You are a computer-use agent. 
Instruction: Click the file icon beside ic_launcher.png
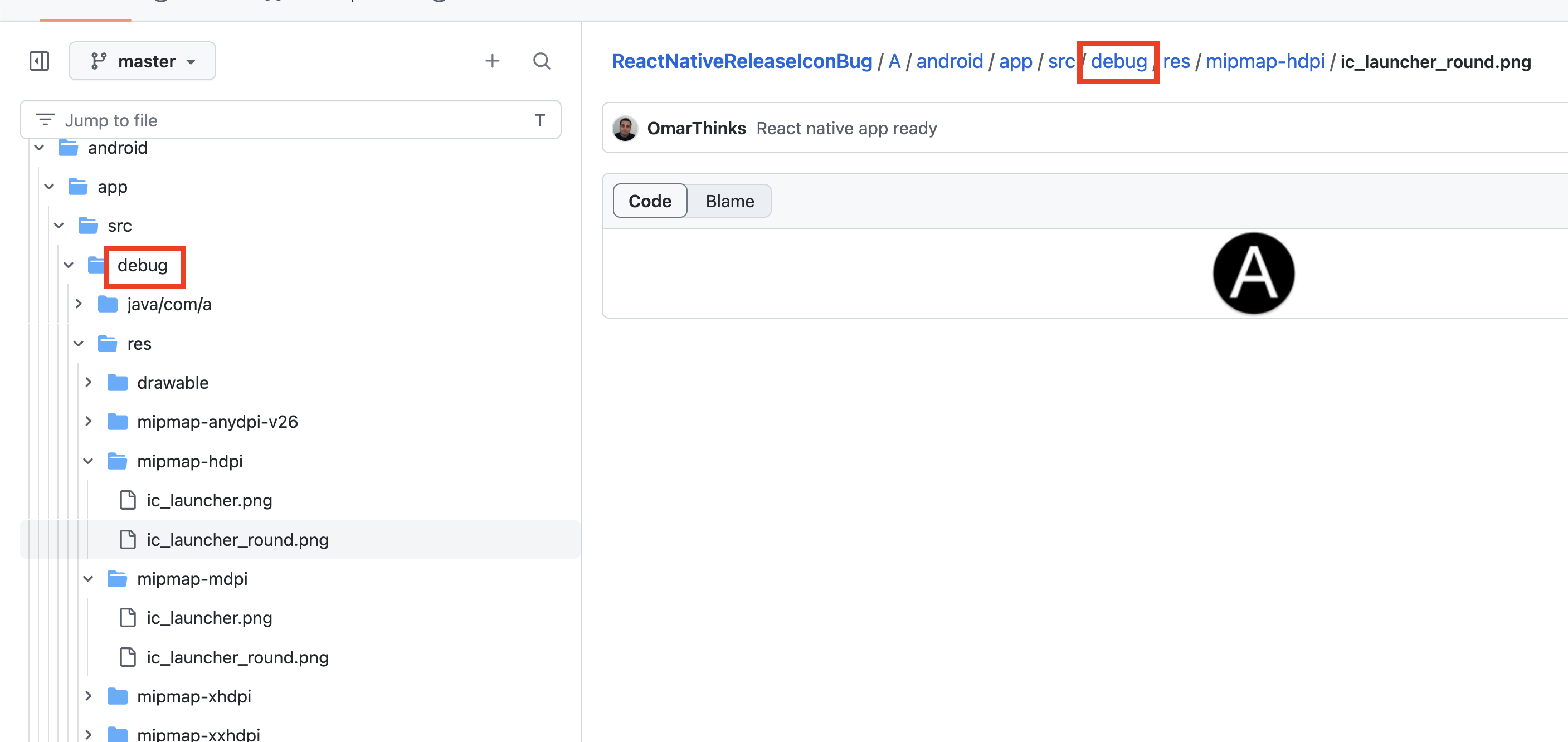127,500
